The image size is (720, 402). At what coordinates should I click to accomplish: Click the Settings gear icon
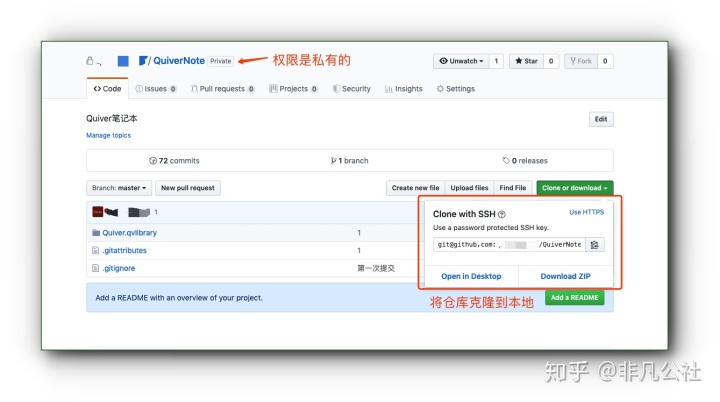pos(440,89)
